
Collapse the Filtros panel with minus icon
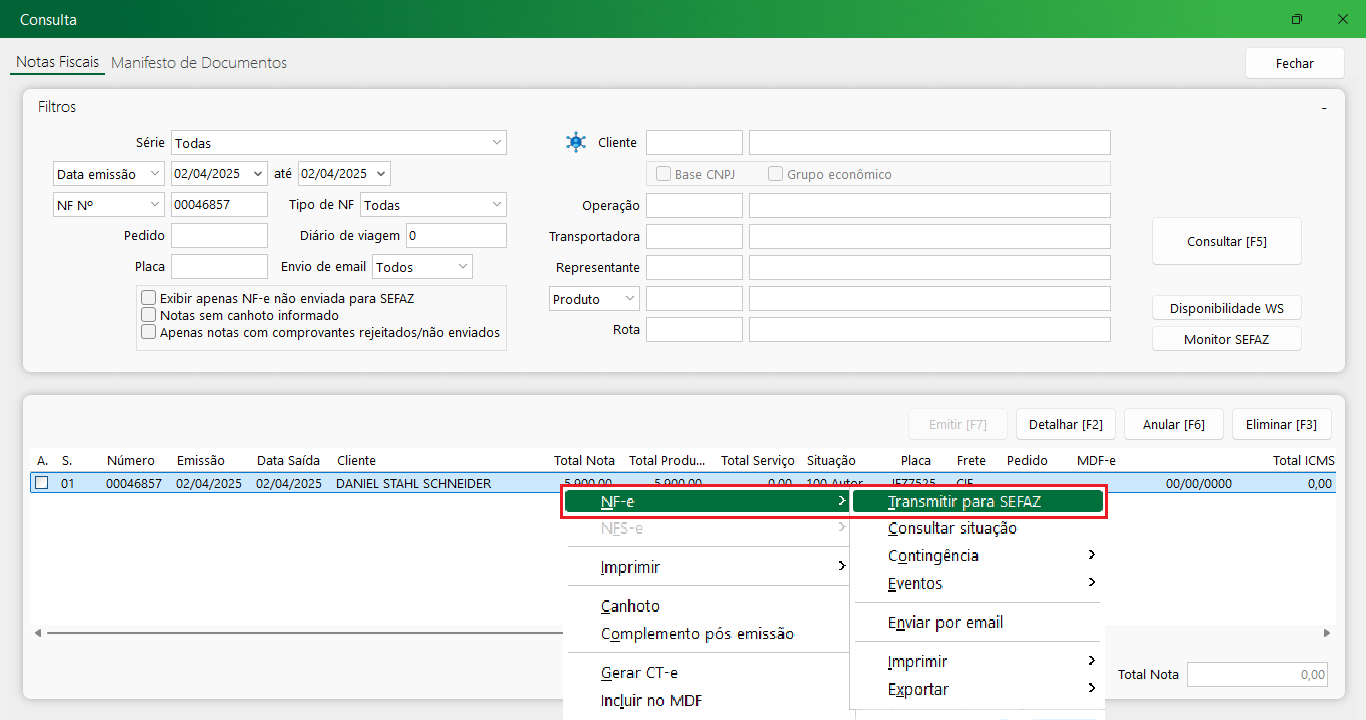click(x=1323, y=107)
